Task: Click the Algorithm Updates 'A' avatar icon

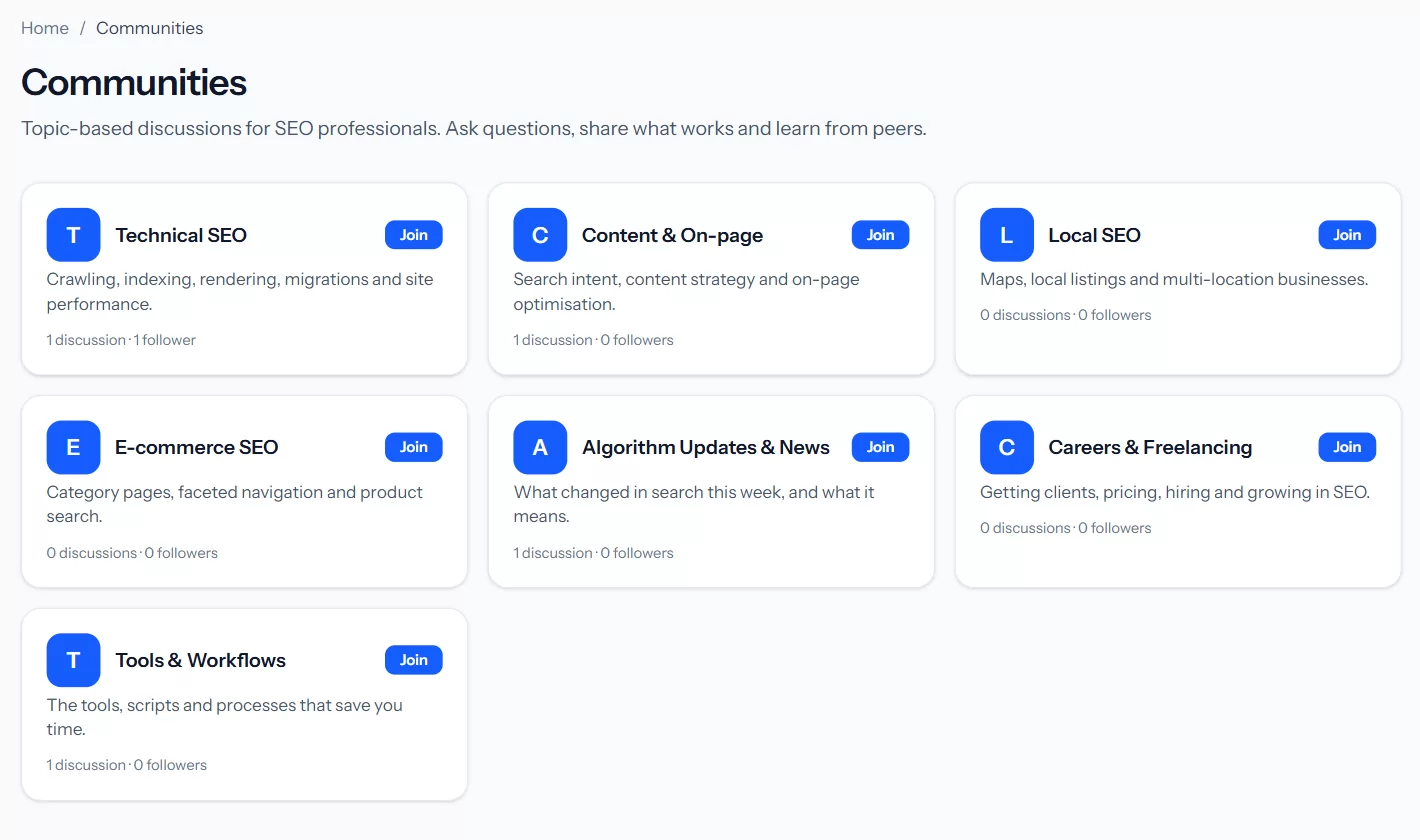Action: pos(540,447)
